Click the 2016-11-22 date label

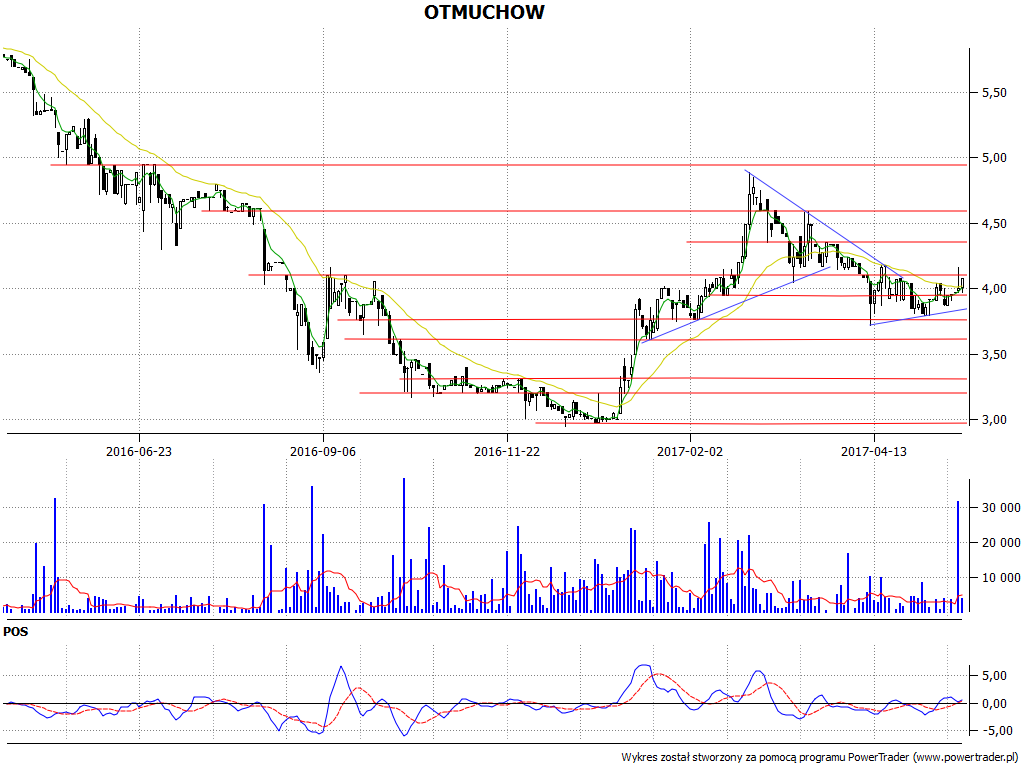coord(507,451)
